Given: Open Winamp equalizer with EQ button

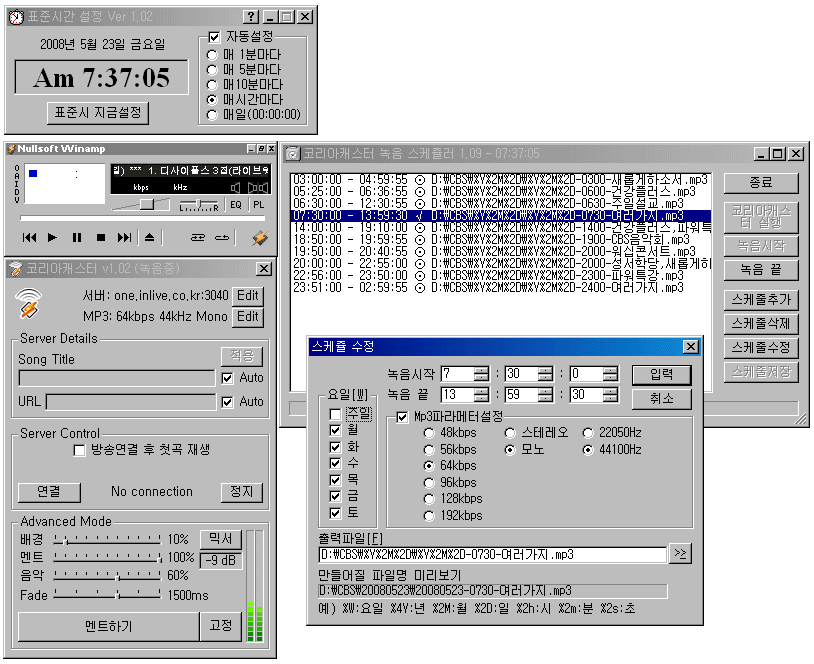Looking at the screenshot, I should (236, 205).
